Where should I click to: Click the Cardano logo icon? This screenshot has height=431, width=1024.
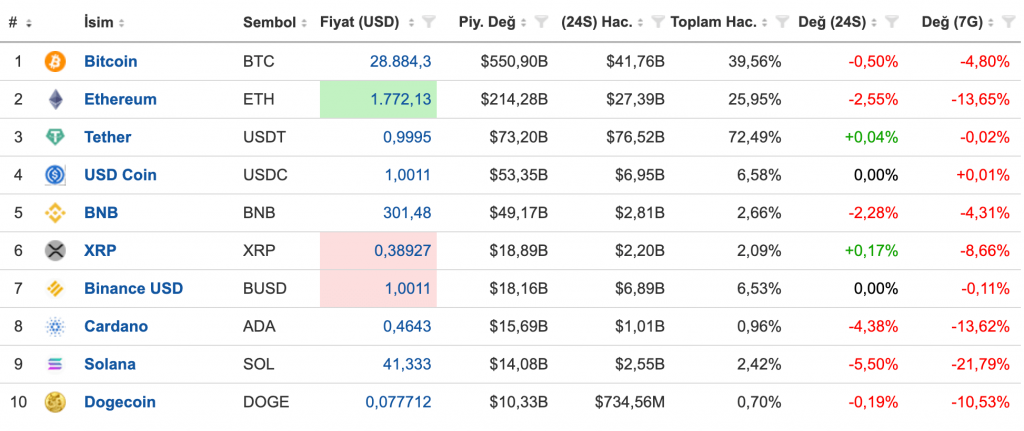click(x=56, y=327)
